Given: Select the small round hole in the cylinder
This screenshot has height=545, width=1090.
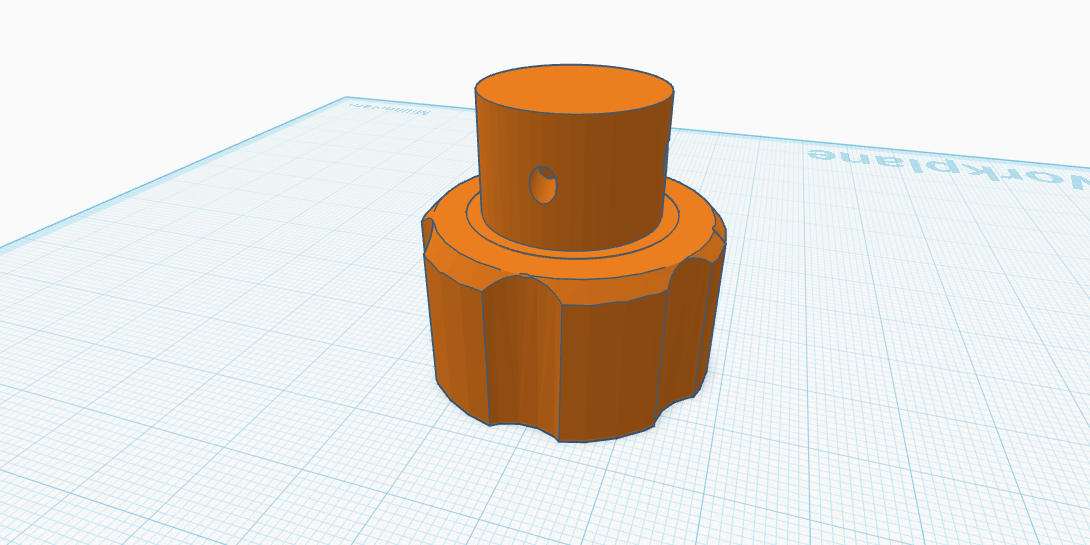Looking at the screenshot, I should (x=543, y=185).
